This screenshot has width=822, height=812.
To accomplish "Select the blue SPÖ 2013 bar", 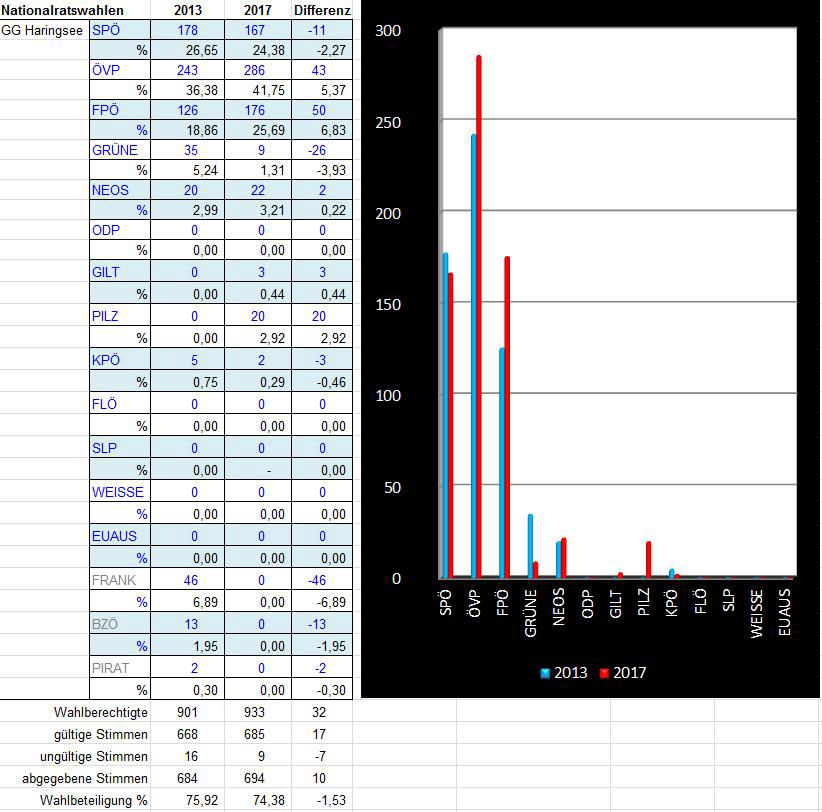I will click(x=444, y=415).
